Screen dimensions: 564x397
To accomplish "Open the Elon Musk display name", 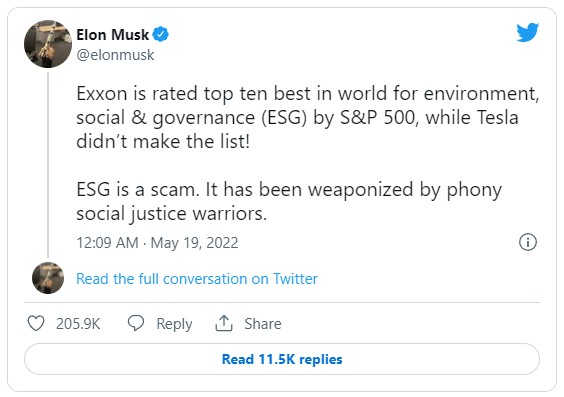I will point(113,35).
